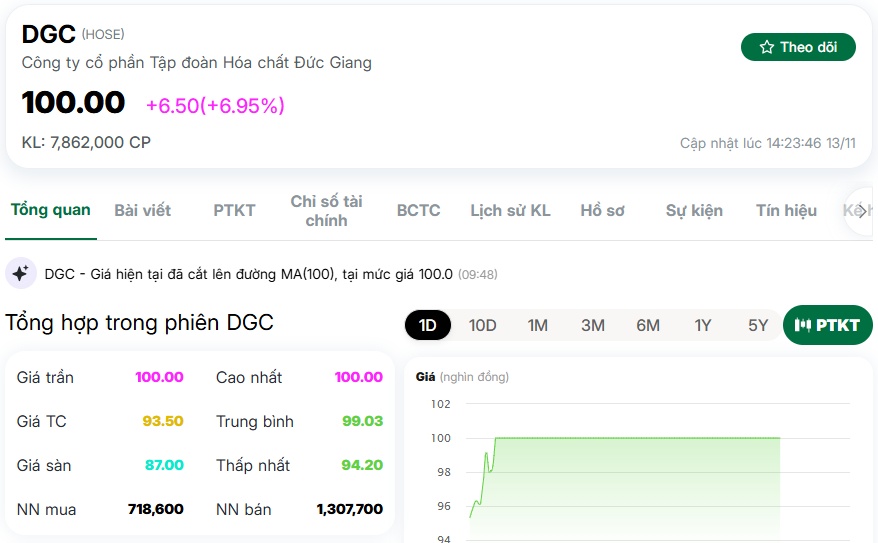Choose the 1Y chart range
The width and height of the screenshot is (878, 543).
click(703, 325)
